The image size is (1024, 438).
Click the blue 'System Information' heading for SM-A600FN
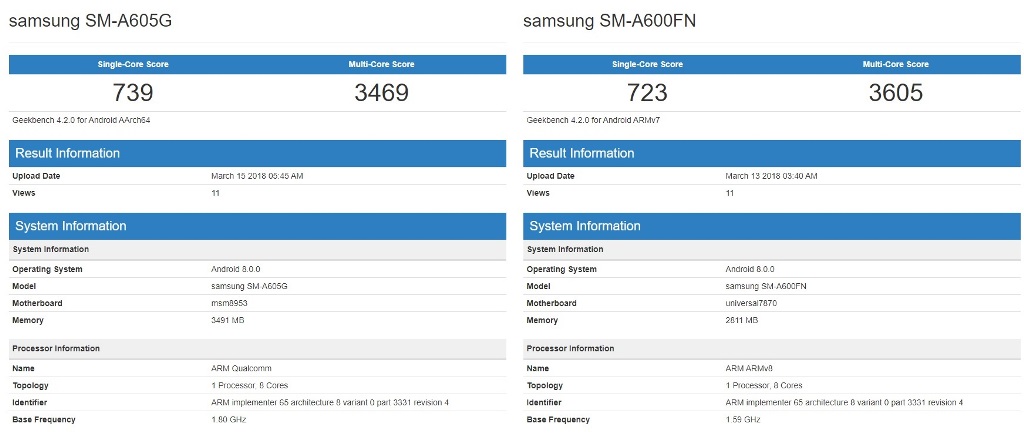585,227
